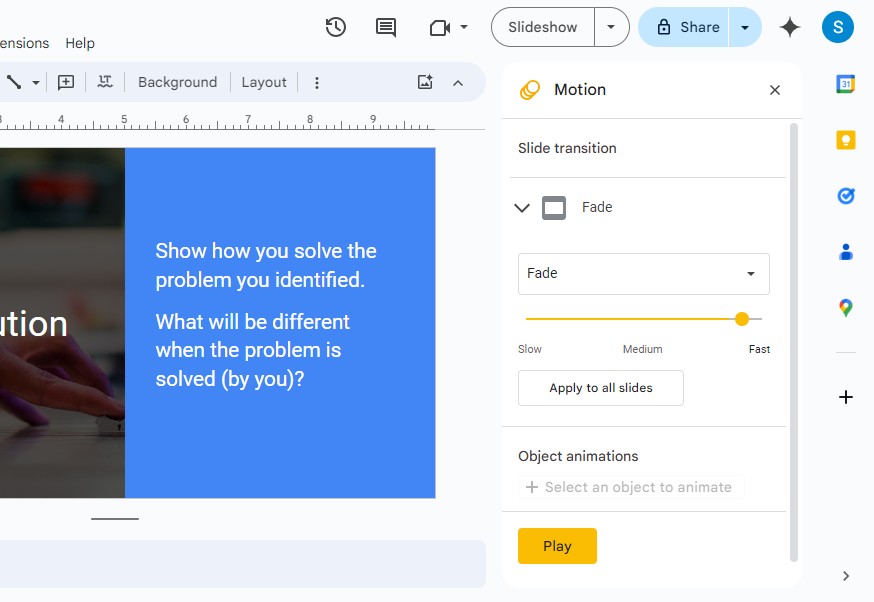Select the Line tool

(x=13, y=82)
